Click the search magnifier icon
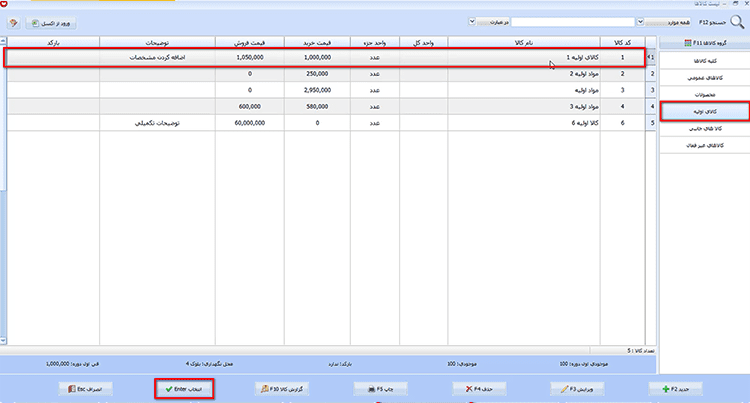This screenshot has width=750, height=403. click(737, 22)
